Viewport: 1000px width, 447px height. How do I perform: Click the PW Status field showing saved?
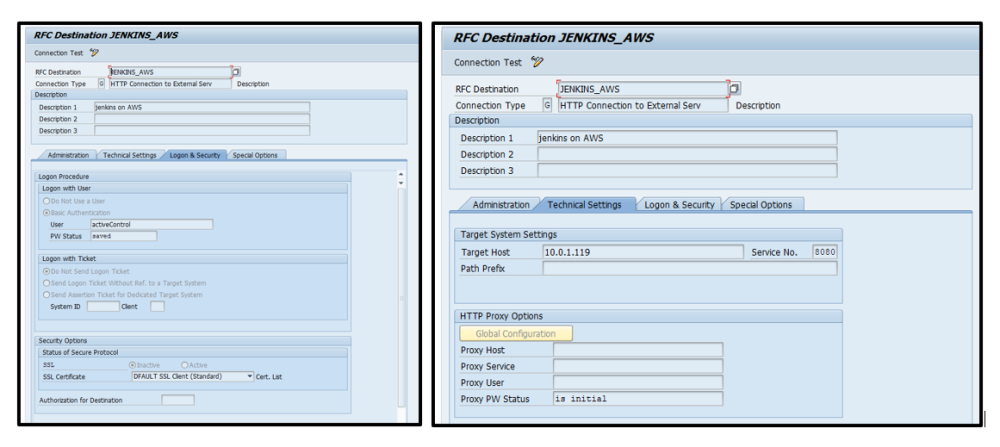pos(124,236)
